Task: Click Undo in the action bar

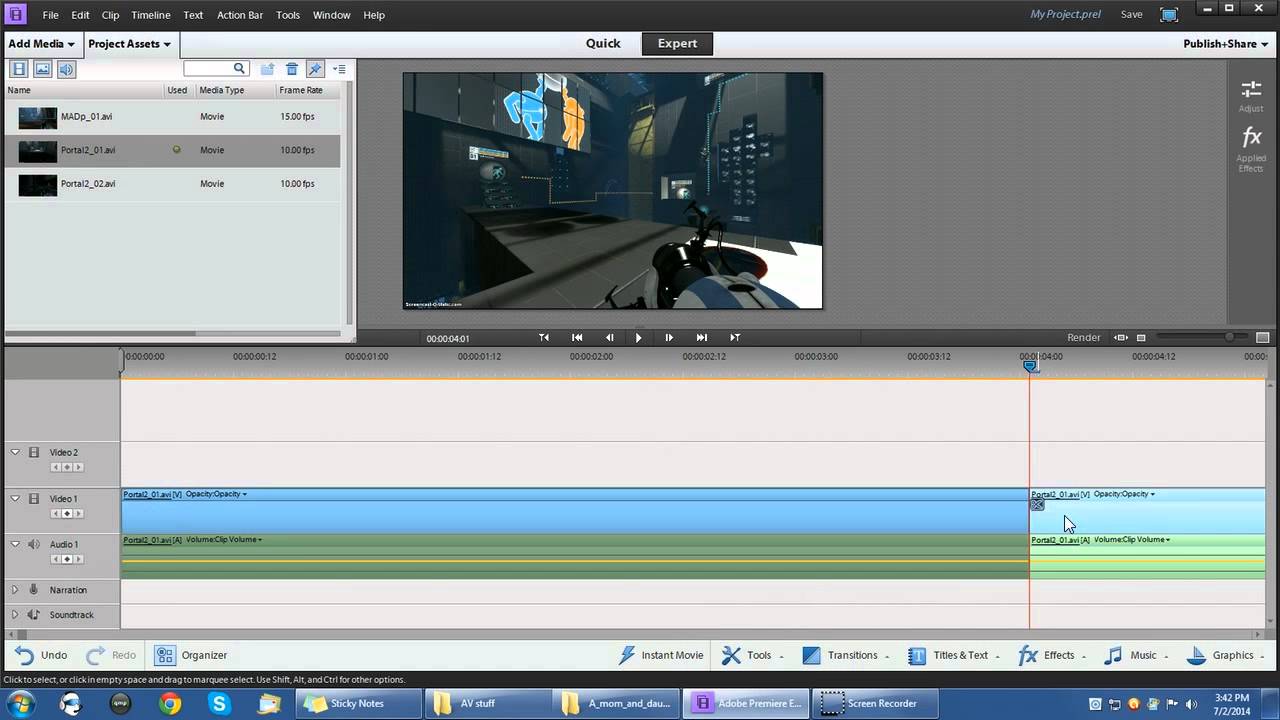Action: pyautogui.click(x=41, y=655)
